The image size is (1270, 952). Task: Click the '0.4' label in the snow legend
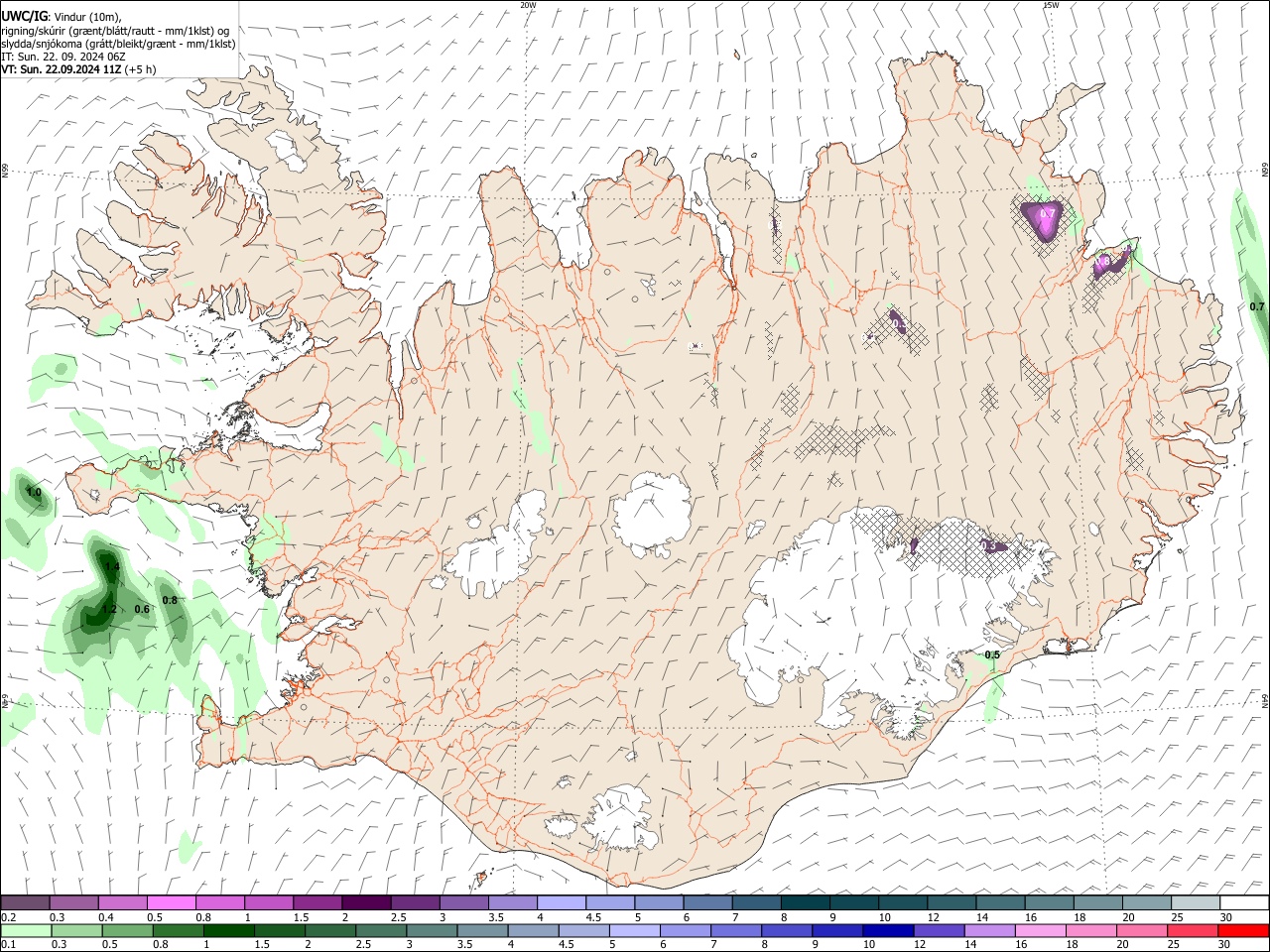106,917
